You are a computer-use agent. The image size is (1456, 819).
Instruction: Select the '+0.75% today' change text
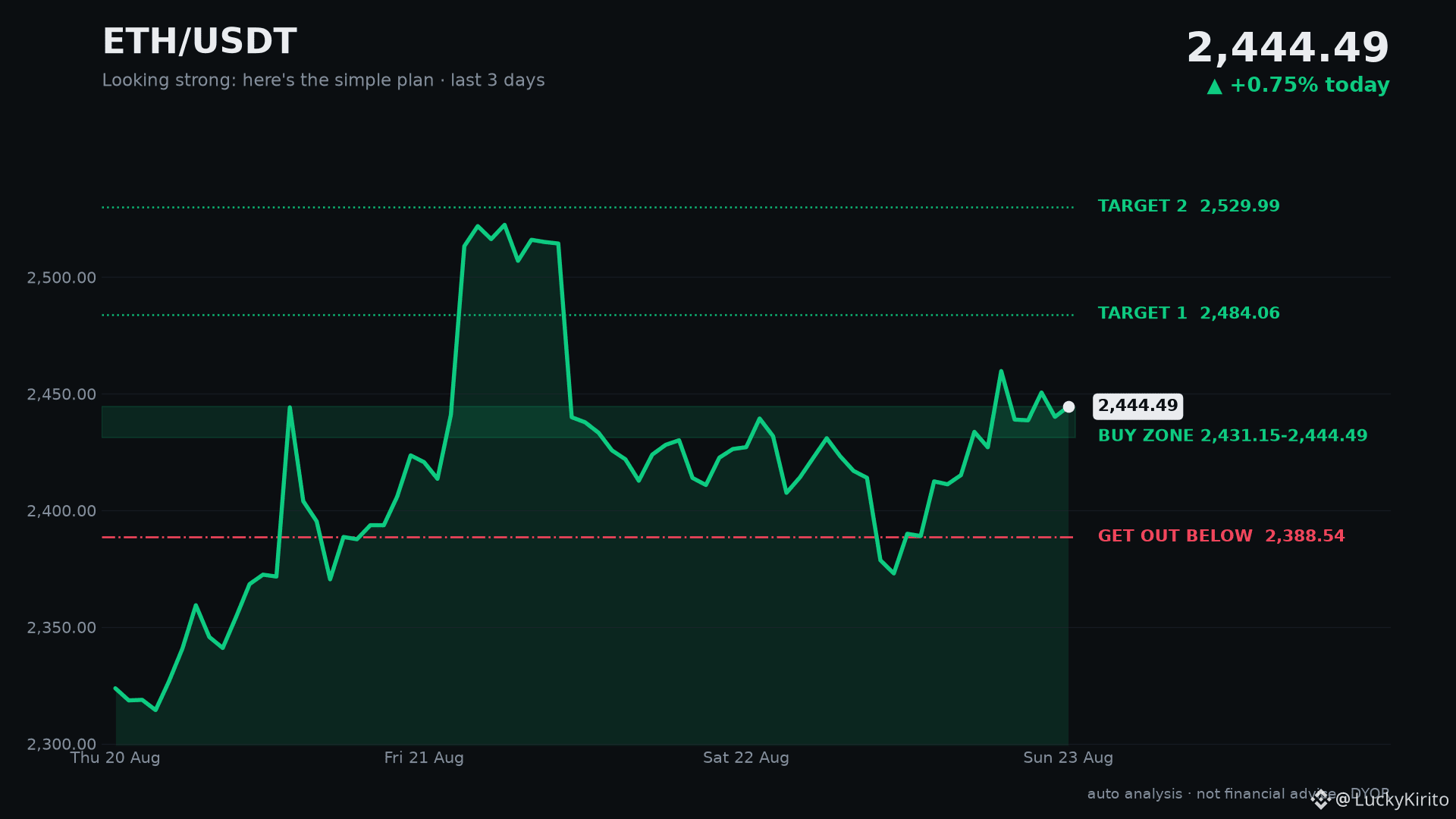[1310, 85]
